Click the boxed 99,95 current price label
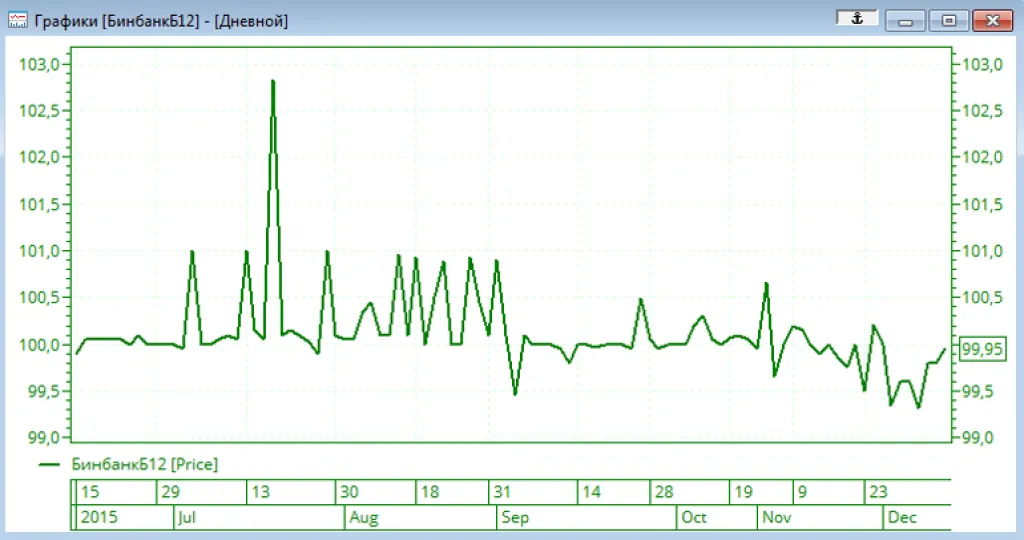Screen dimensions: 1024x540 [x=980, y=350]
